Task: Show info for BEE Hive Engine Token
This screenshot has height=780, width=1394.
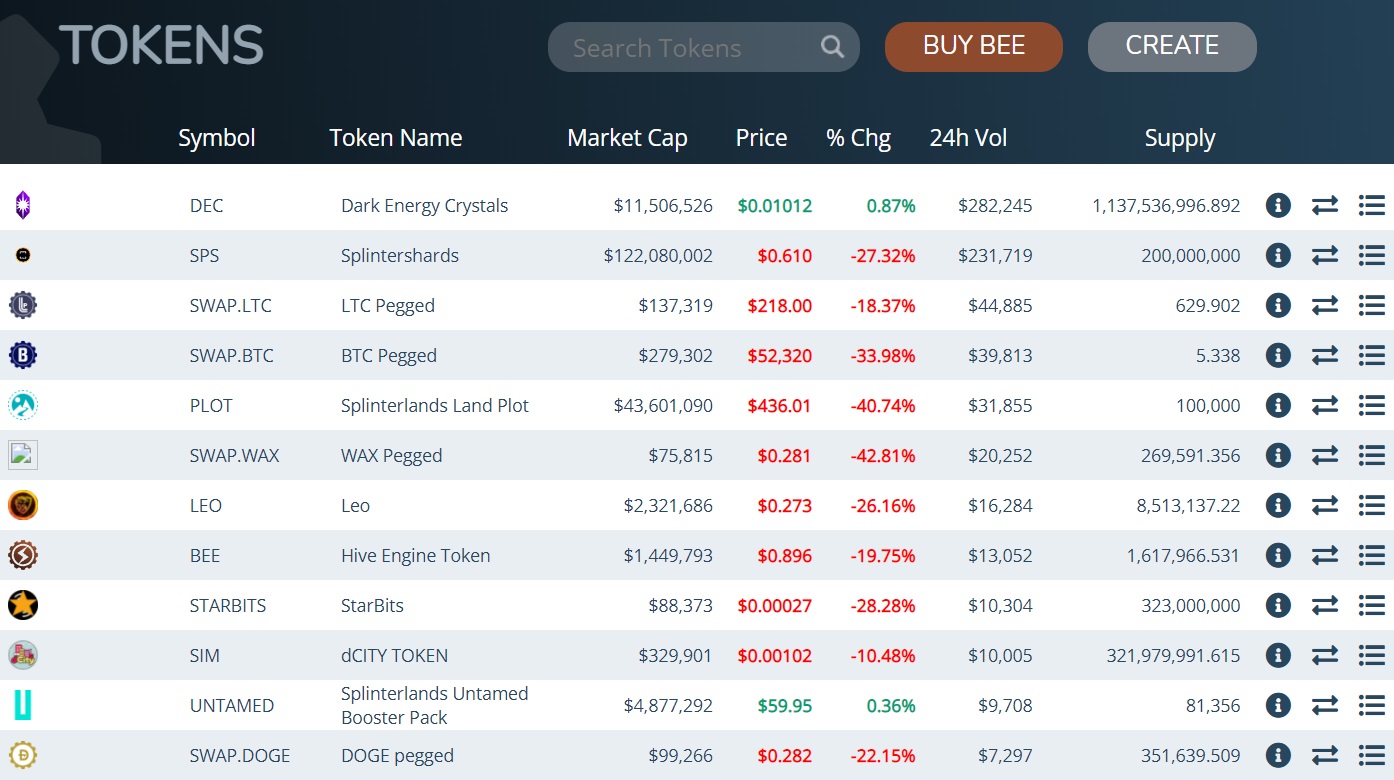Action: [x=1278, y=555]
